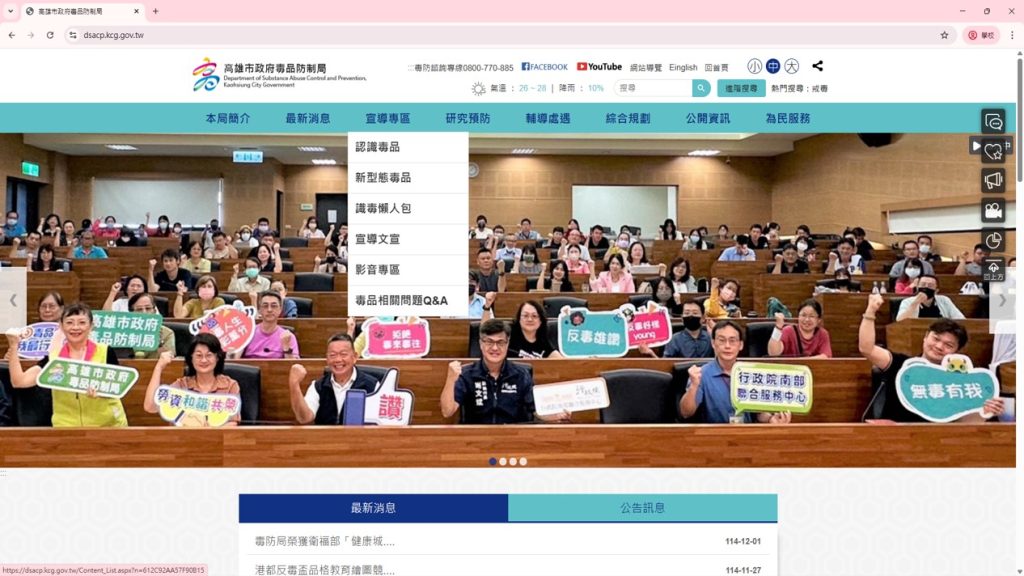Open the 輔導處遇 dropdown menu
The width and height of the screenshot is (1024, 576).
550,118
